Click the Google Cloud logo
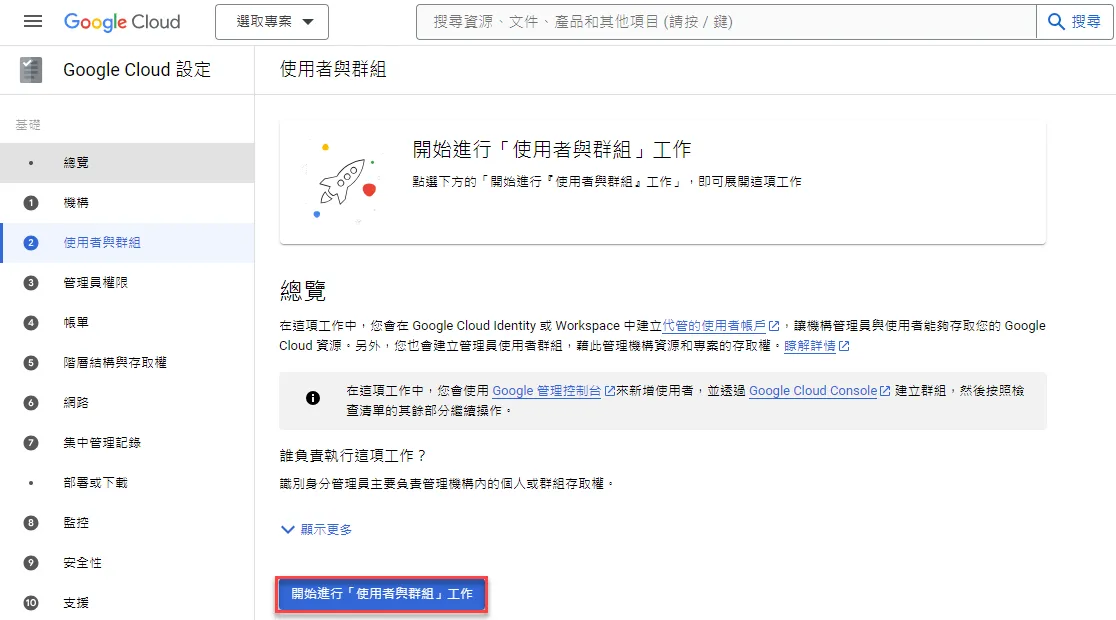1116x620 pixels. pyautogui.click(x=122, y=22)
